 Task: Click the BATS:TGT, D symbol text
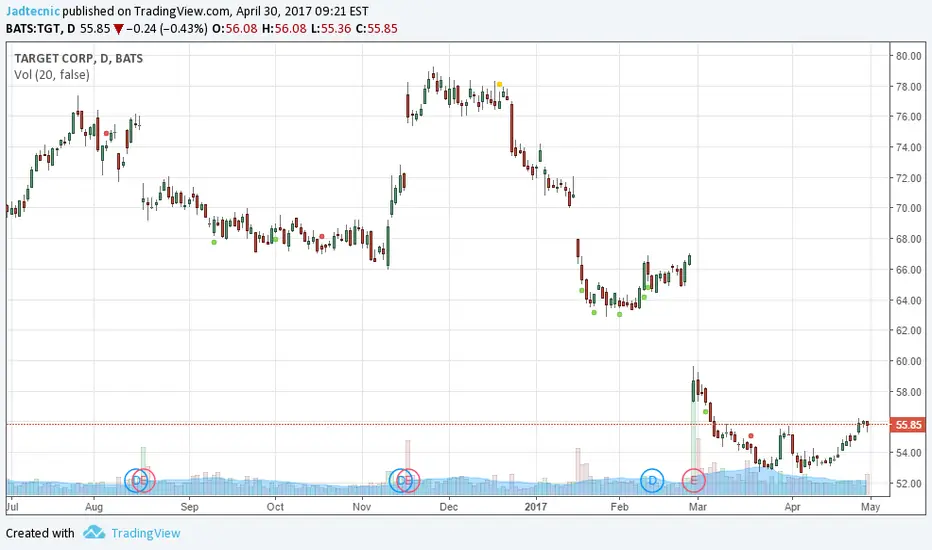40,29
